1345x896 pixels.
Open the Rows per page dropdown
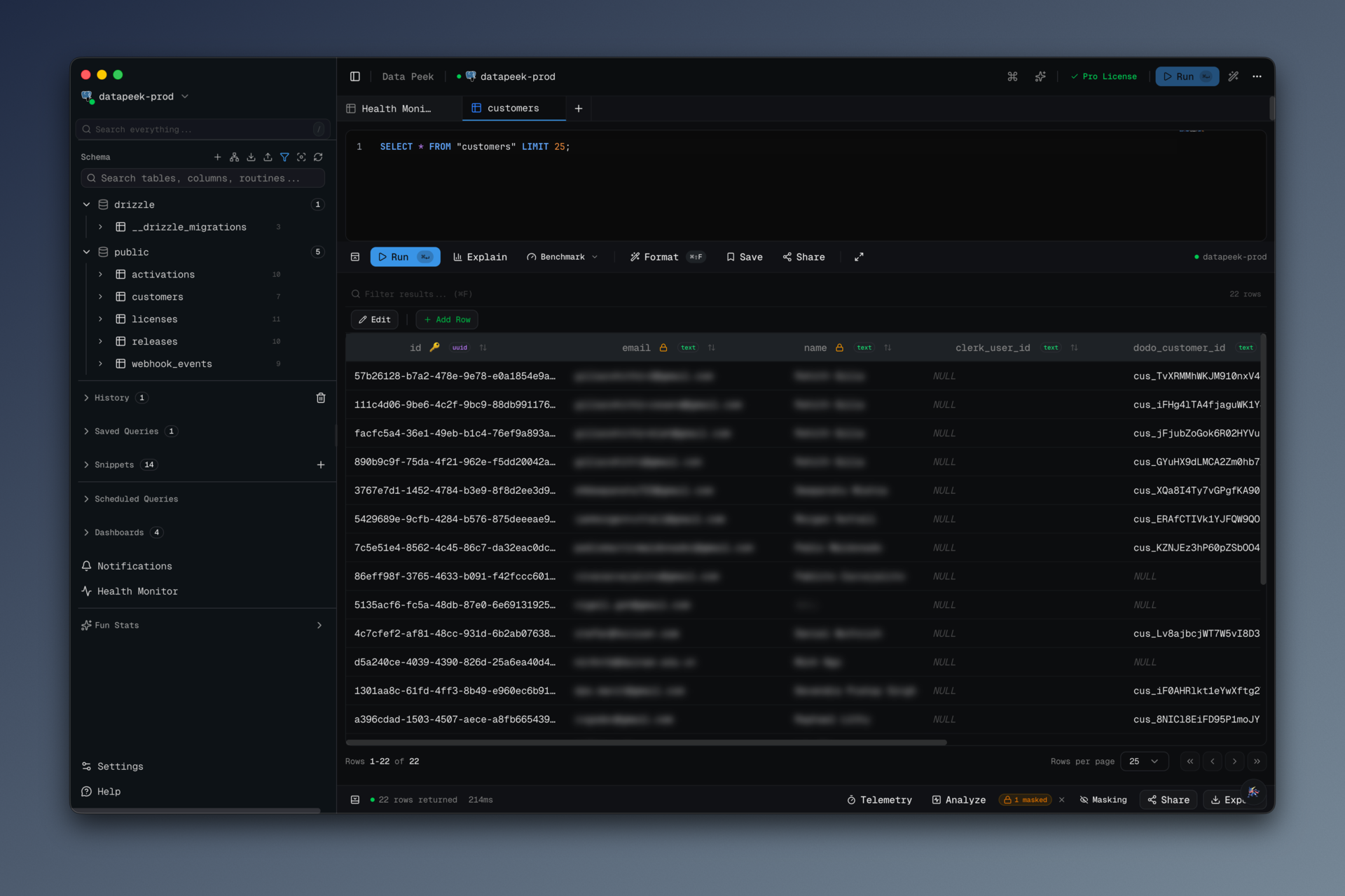click(x=1143, y=761)
